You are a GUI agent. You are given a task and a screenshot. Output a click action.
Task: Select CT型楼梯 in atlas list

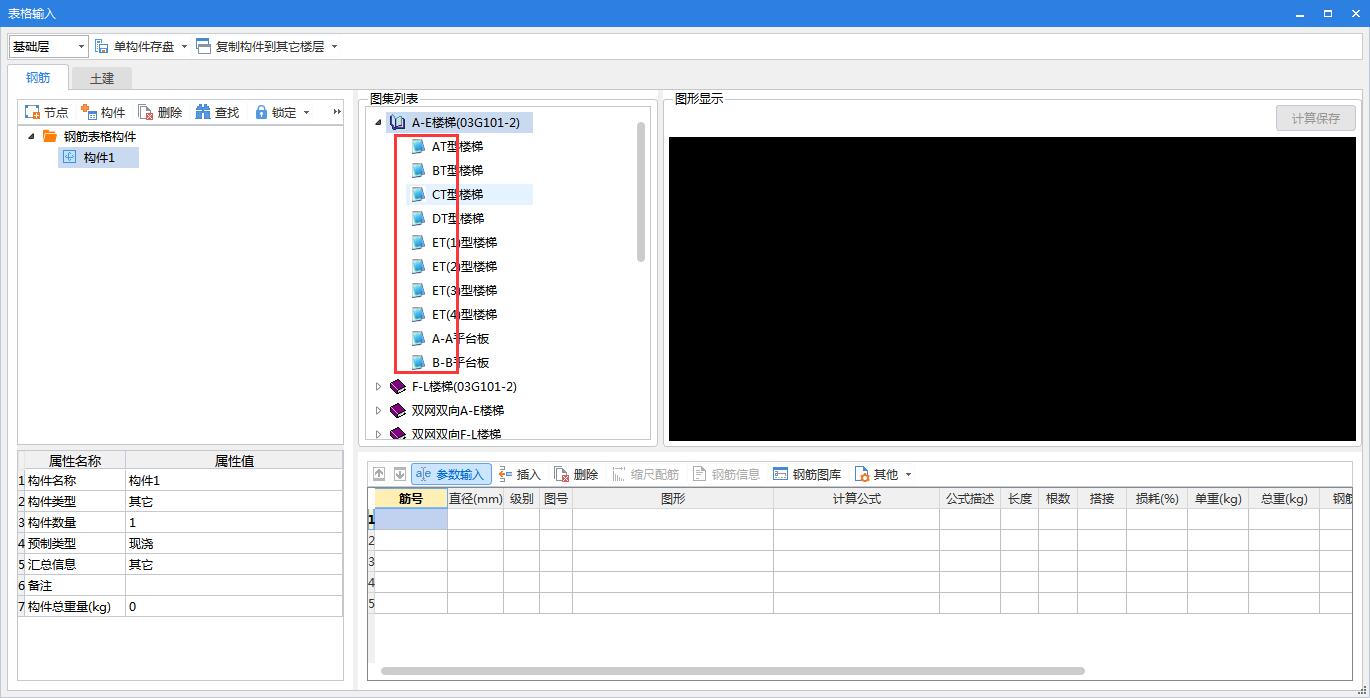pyautogui.click(x=457, y=194)
